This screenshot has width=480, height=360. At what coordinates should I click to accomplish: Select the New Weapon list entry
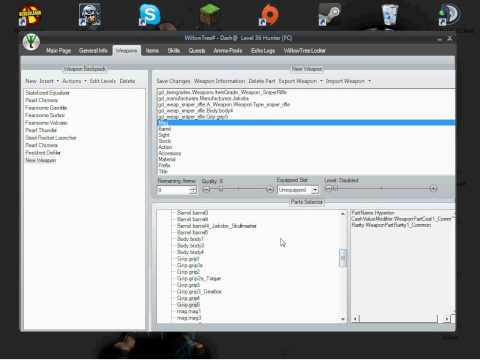click(41, 160)
